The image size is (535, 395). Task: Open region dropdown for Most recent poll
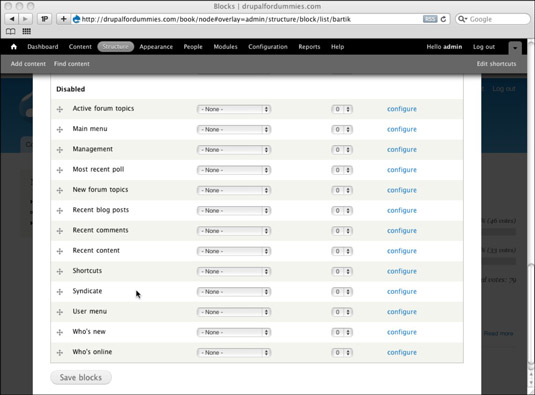[234, 170]
